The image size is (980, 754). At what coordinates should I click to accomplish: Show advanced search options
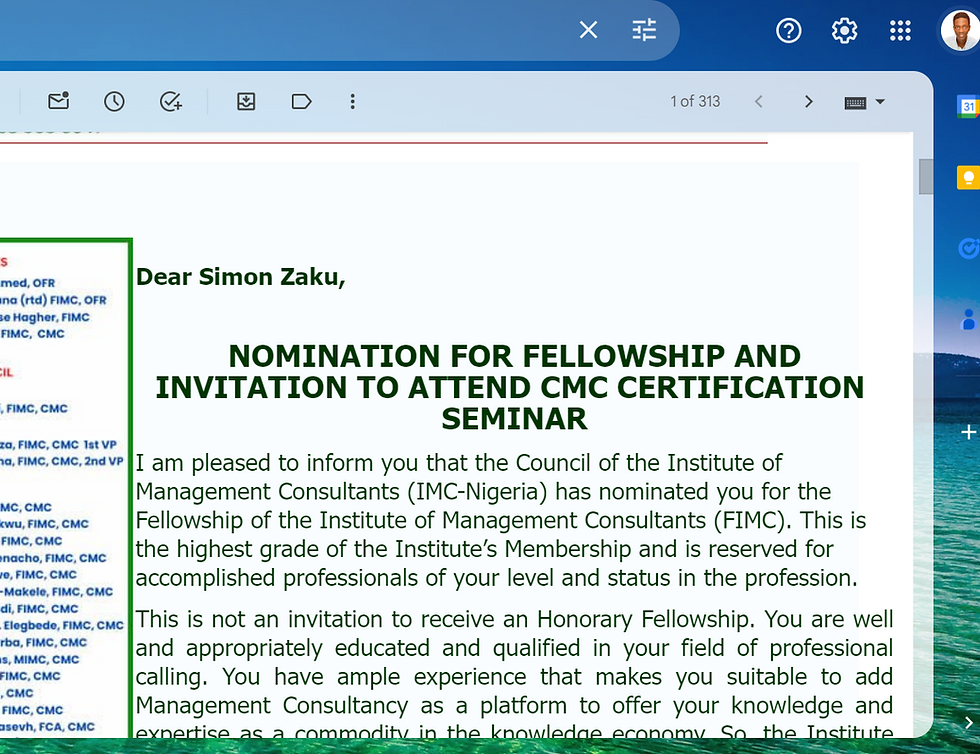643,30
